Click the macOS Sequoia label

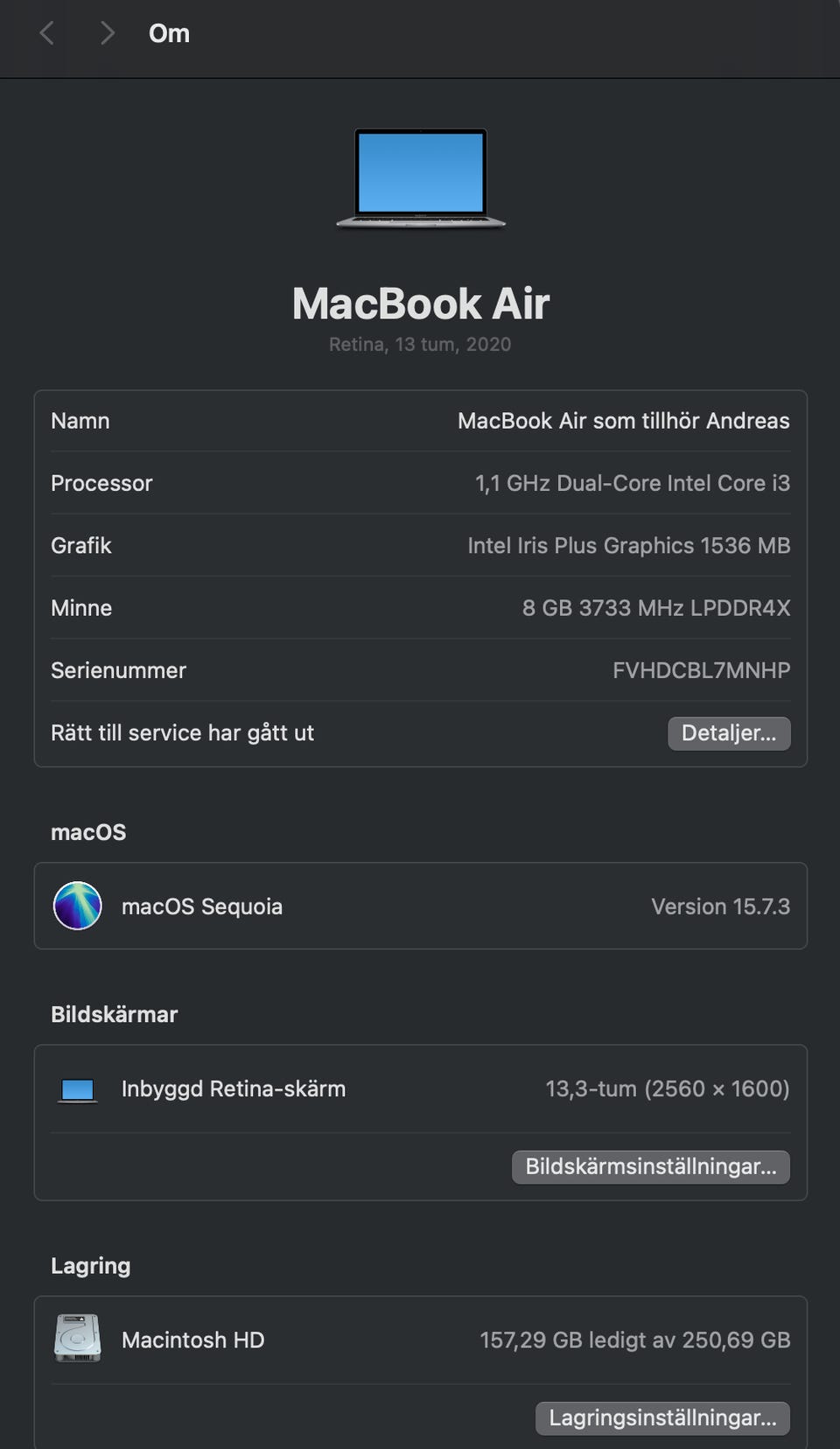pyautogui.click(x=202, y=906)
